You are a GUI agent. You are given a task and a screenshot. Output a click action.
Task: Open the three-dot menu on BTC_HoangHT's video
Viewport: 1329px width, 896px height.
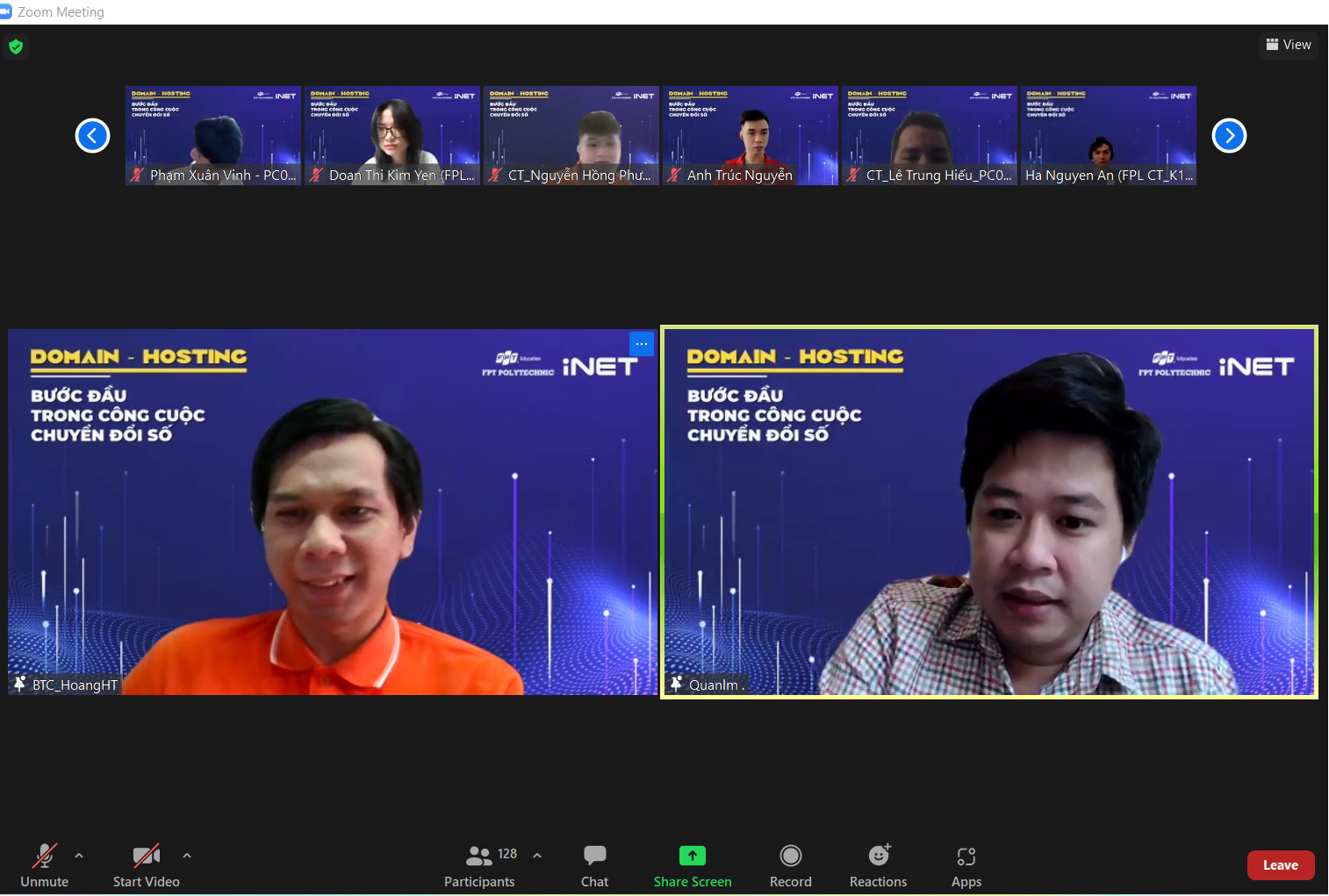(642, 344)
